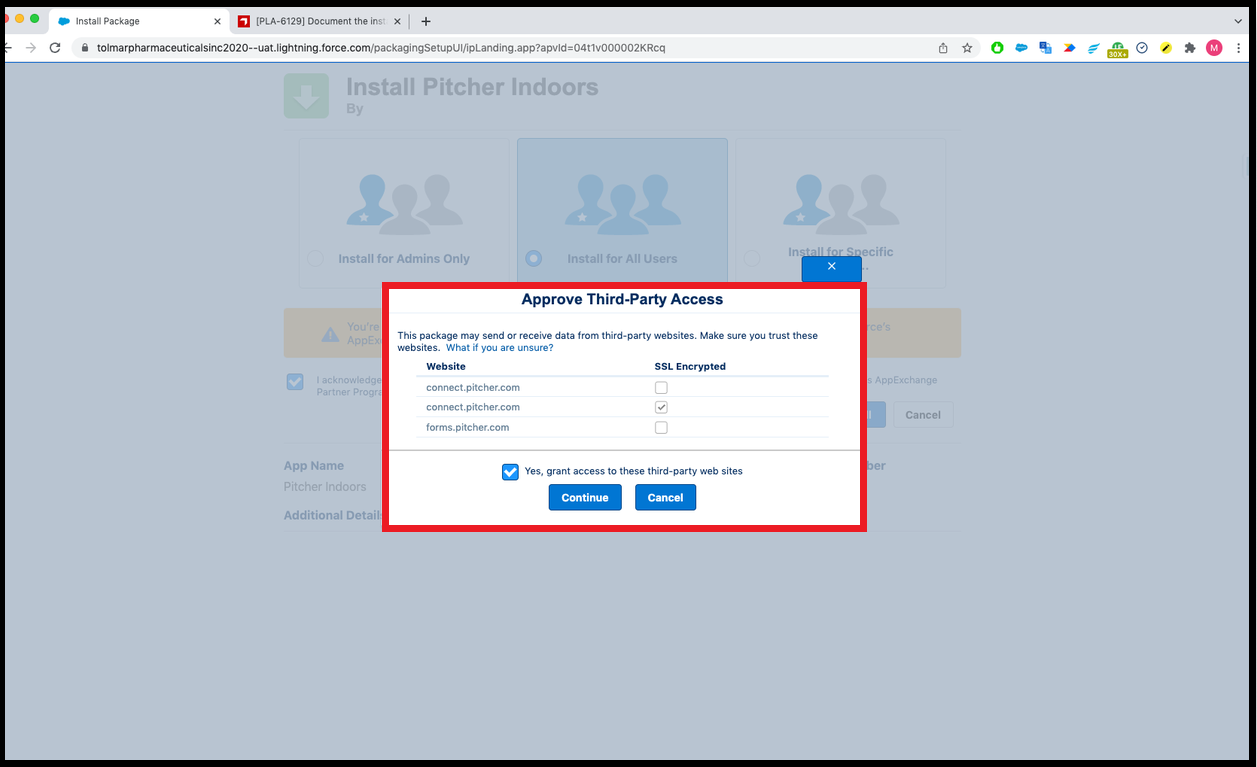This screenshot has width=1257, height=767.
Task: Bookmark this page with the star icon
Action: point(967,48)
